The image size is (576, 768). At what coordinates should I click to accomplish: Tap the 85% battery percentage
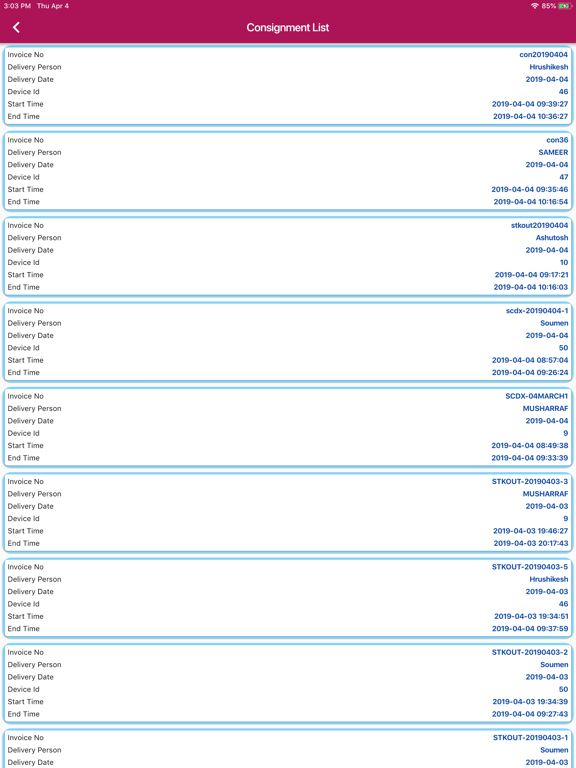click(x=549, y=6)
